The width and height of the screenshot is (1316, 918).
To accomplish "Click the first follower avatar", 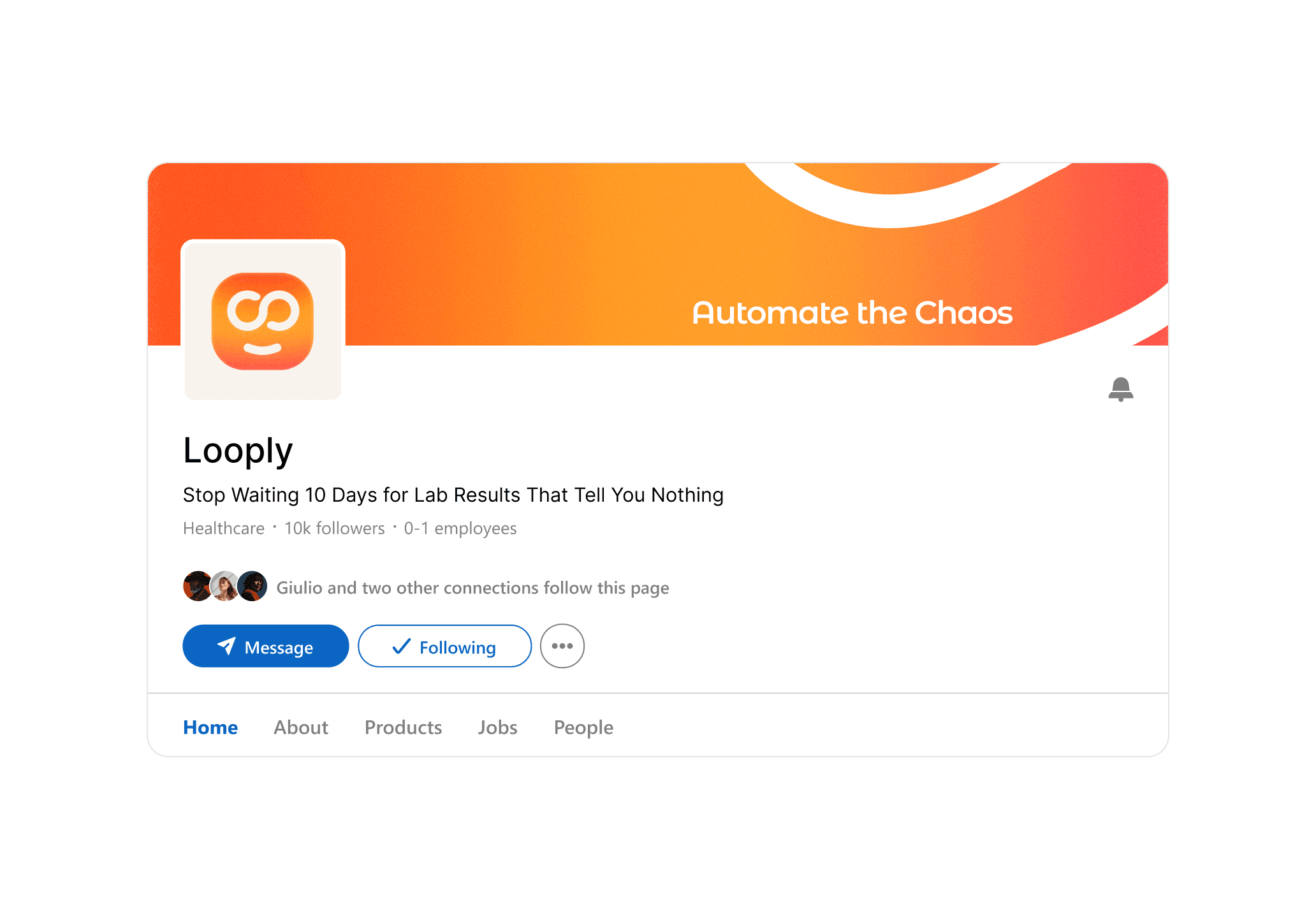I will (198, 586).
